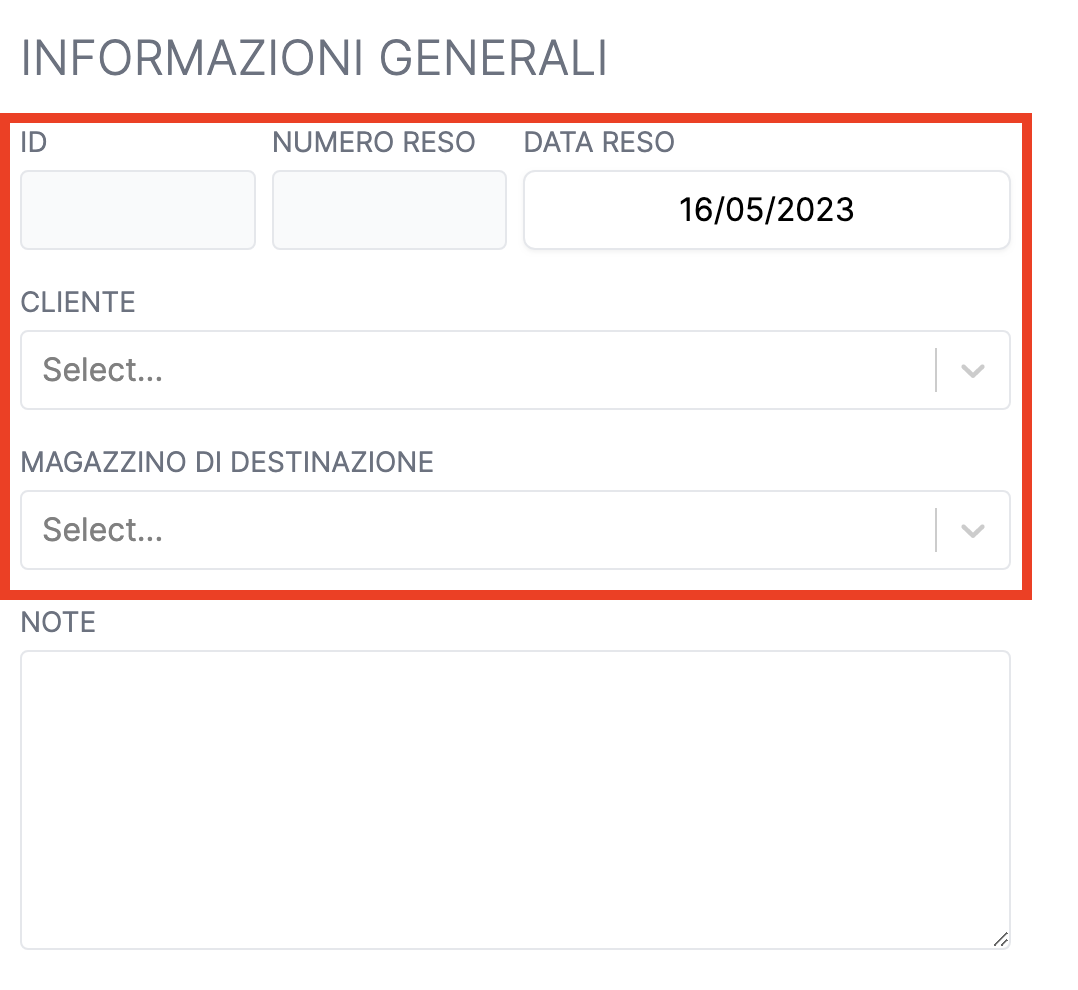Focus the ID input field
The height and width of the screenshot is (990, 1078).
pos(138,210)
